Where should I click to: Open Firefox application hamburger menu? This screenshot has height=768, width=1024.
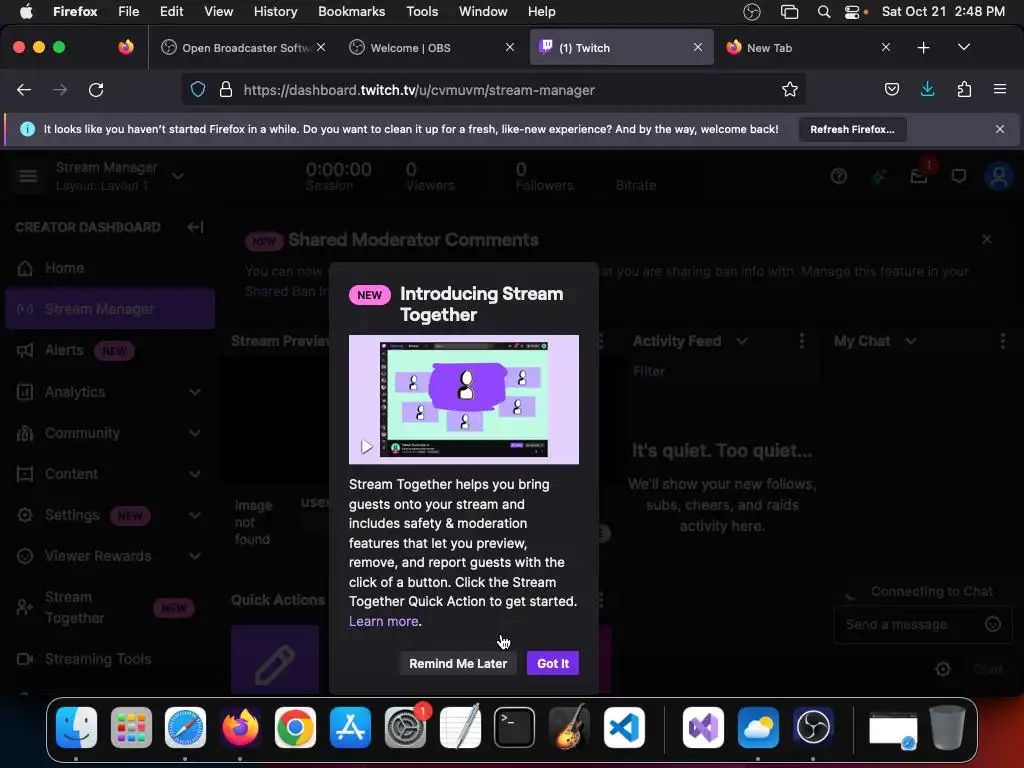pos(999,89)
